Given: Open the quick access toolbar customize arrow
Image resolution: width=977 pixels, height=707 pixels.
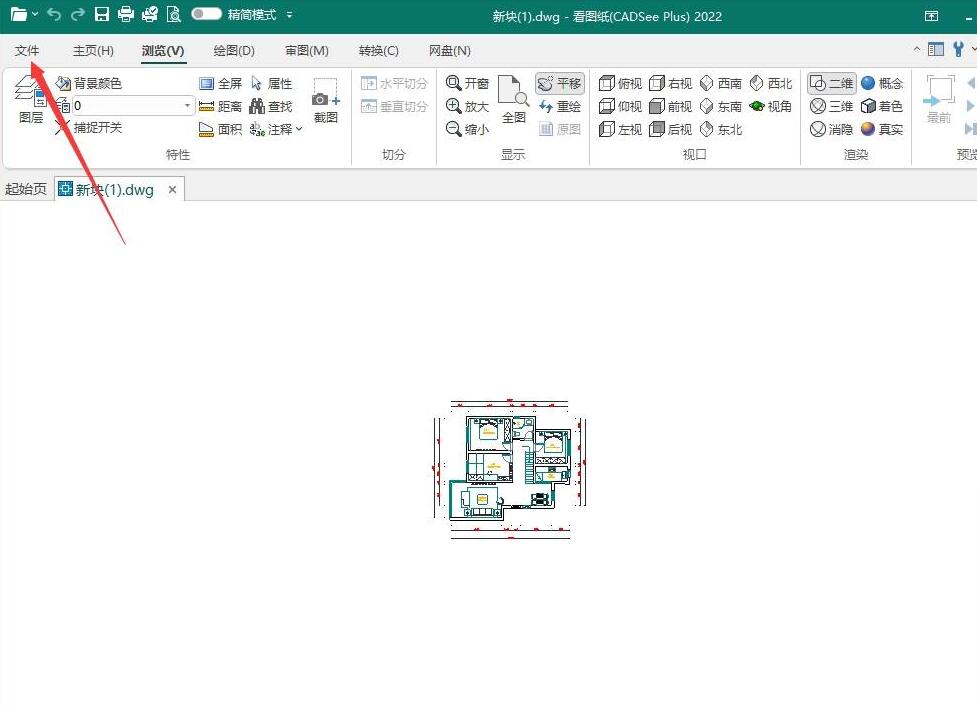Looking at the screenshot, I should (x=290, y=15).
